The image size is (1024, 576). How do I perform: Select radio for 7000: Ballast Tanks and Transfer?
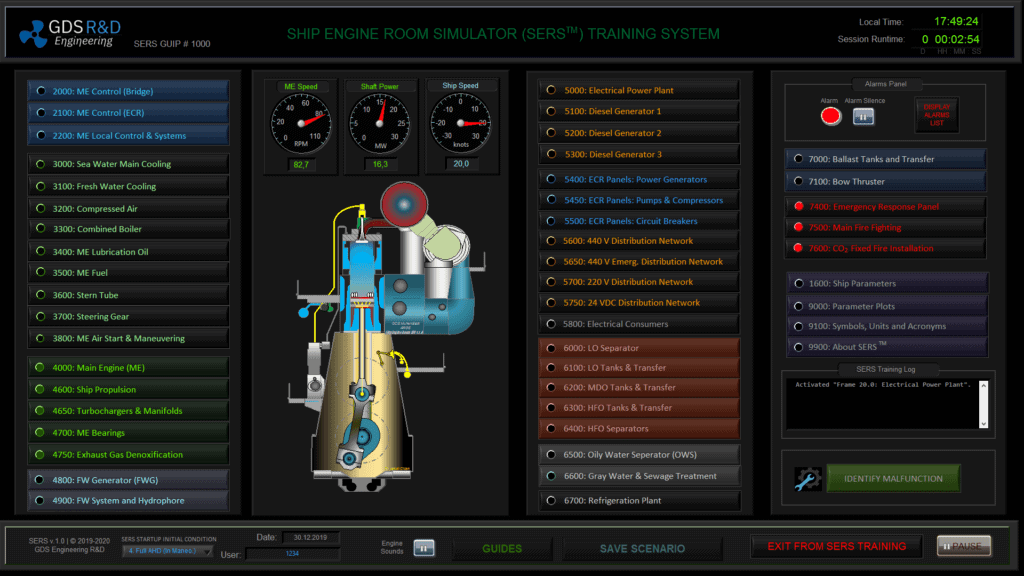(798, 159)
